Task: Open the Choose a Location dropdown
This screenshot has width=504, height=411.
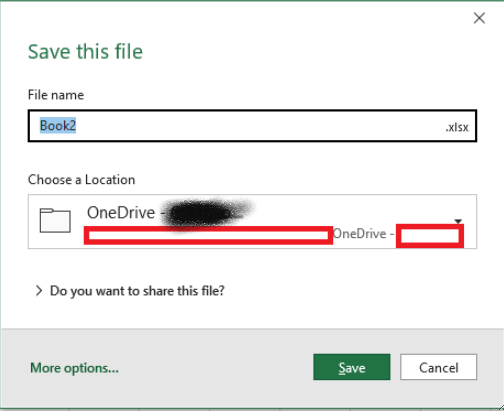Action: coord(252,221)
